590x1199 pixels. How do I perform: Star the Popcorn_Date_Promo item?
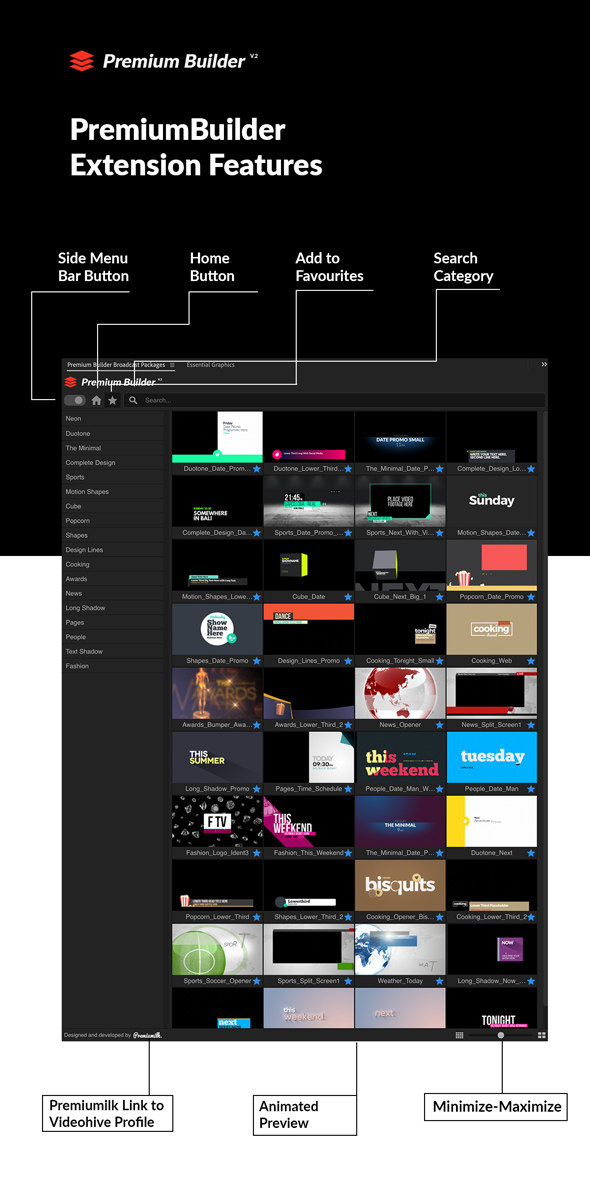(531, 596)
